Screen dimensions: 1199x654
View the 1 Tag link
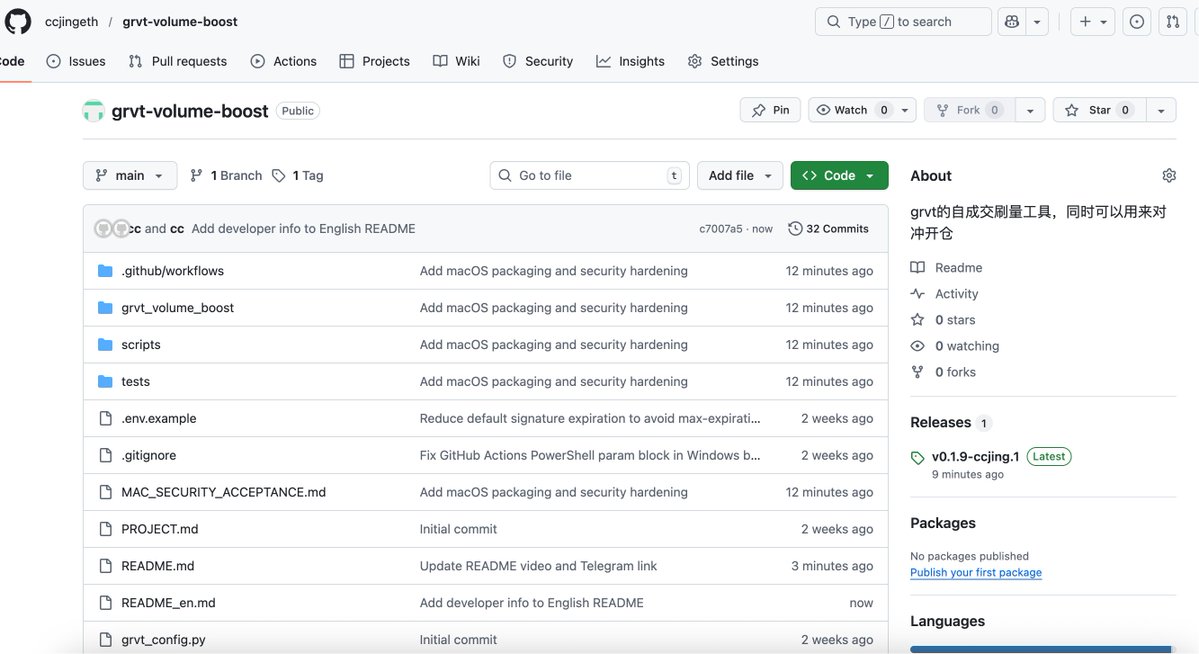(297, 175)
